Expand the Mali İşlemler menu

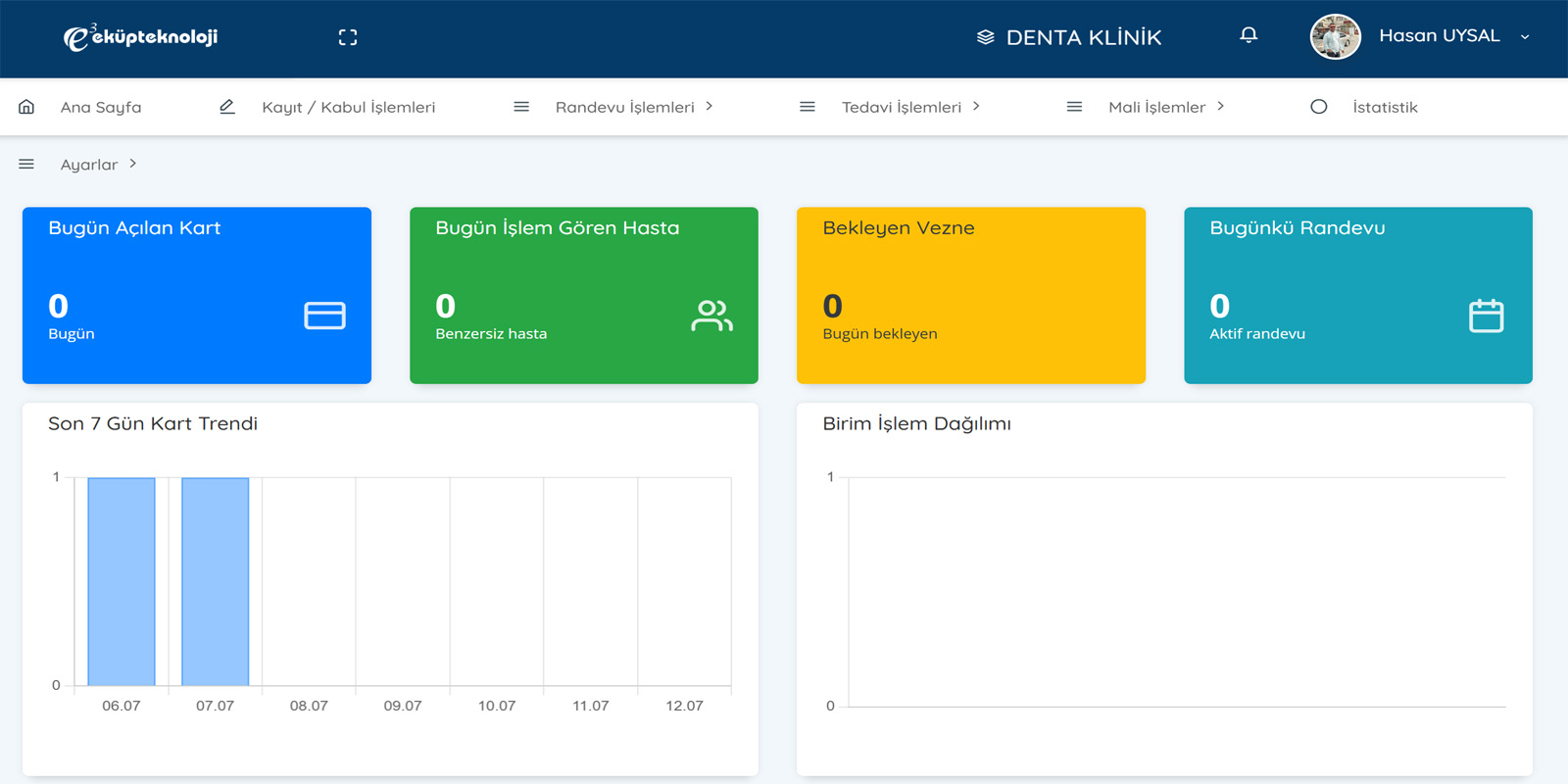click(1166, 107)
